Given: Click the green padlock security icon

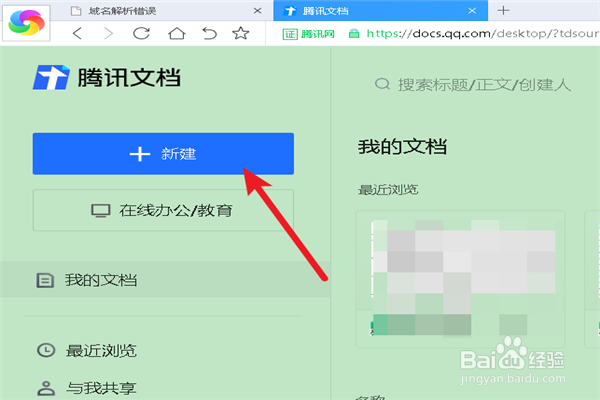Looking at the screenshot, I should coord(354,34).
